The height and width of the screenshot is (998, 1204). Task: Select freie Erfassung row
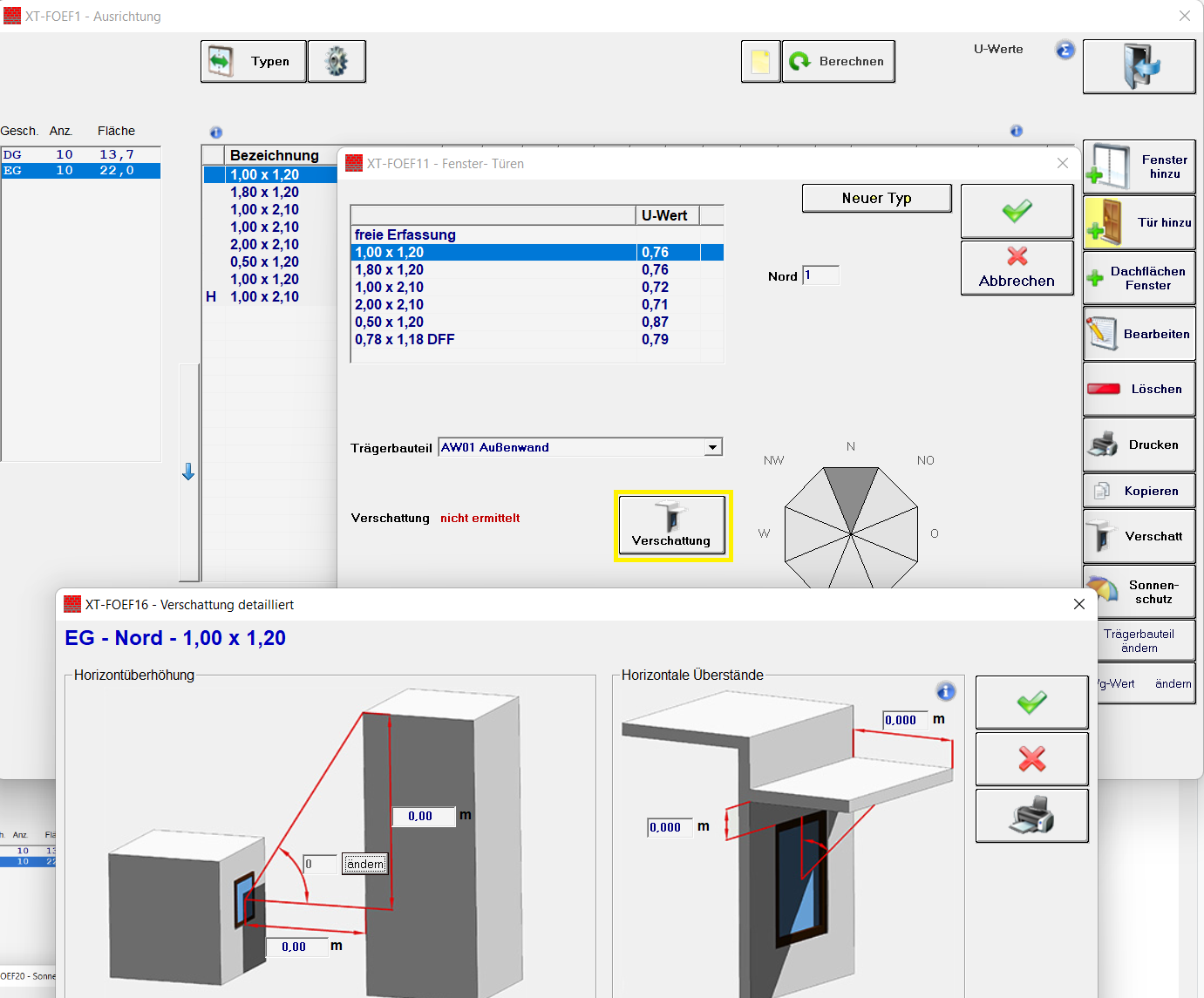[x=537, y=235]
